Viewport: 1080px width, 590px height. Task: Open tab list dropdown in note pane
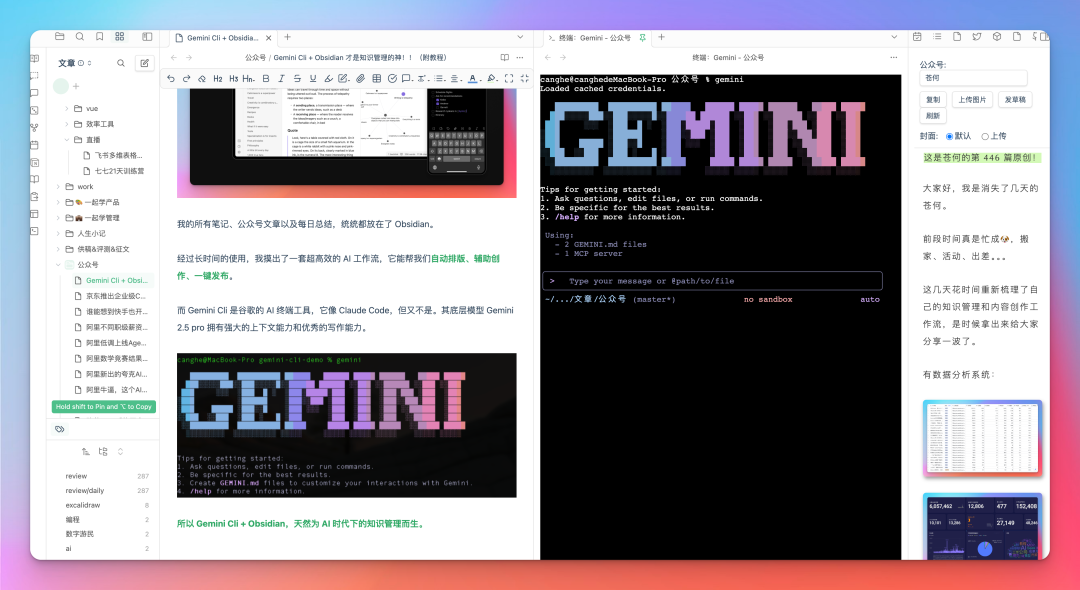(520, 37)
